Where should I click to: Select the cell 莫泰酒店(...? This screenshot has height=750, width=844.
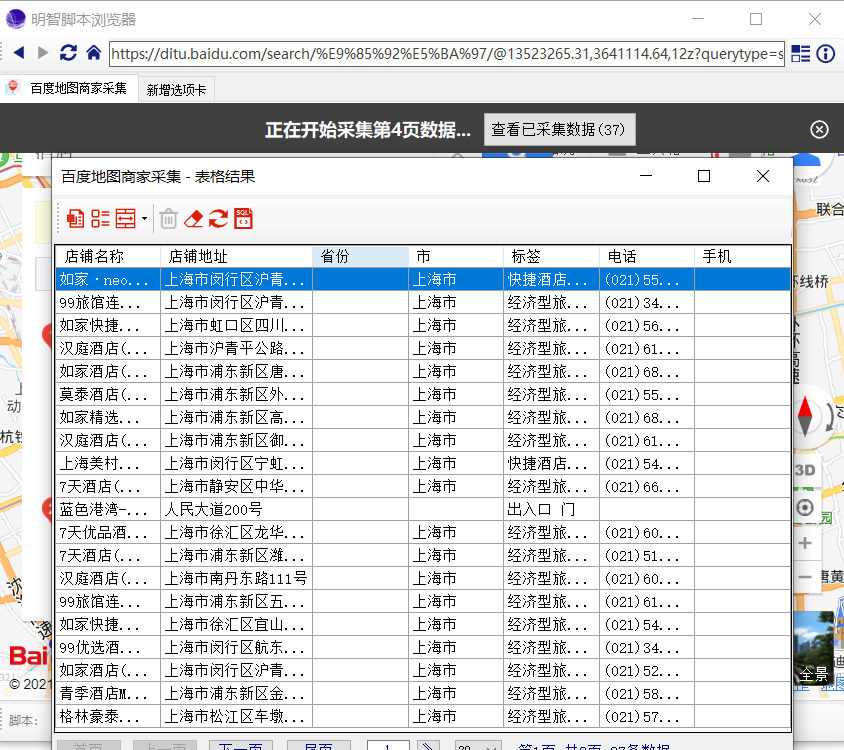tap(108, 394)
